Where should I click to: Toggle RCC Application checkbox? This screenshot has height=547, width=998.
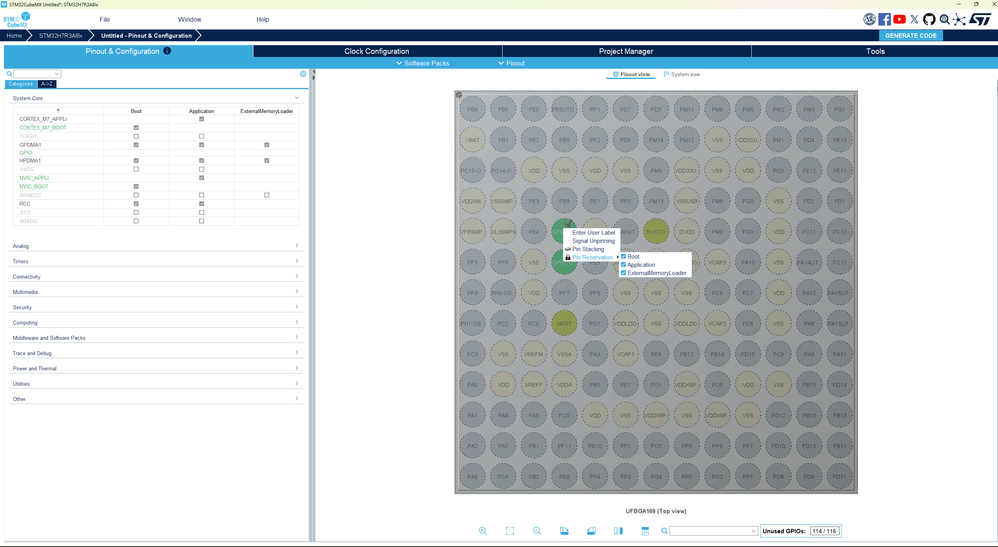tap(202, 204)
